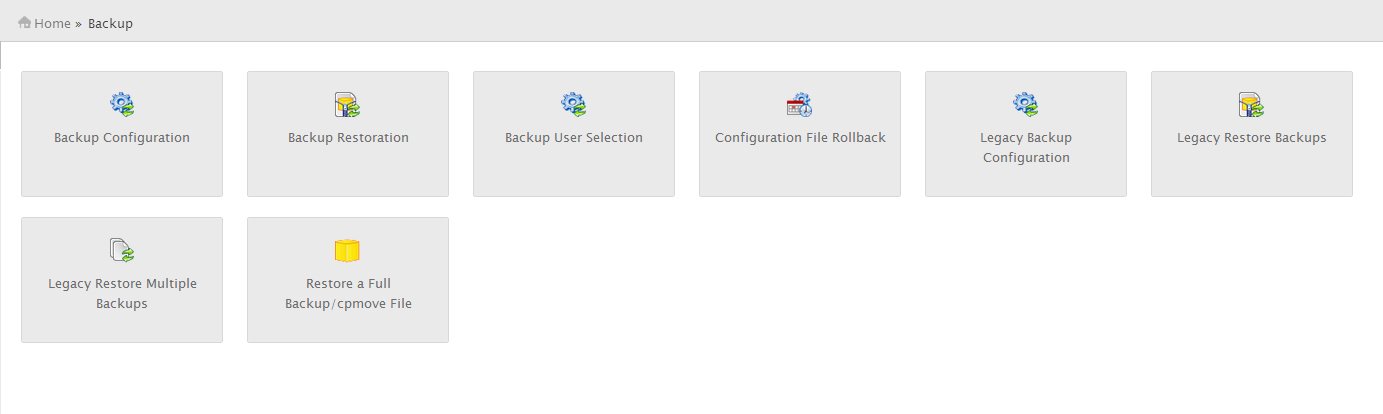The image size is (1383, 414).
Task: Click the Backup Restoration icon
Action: point(347,104)
